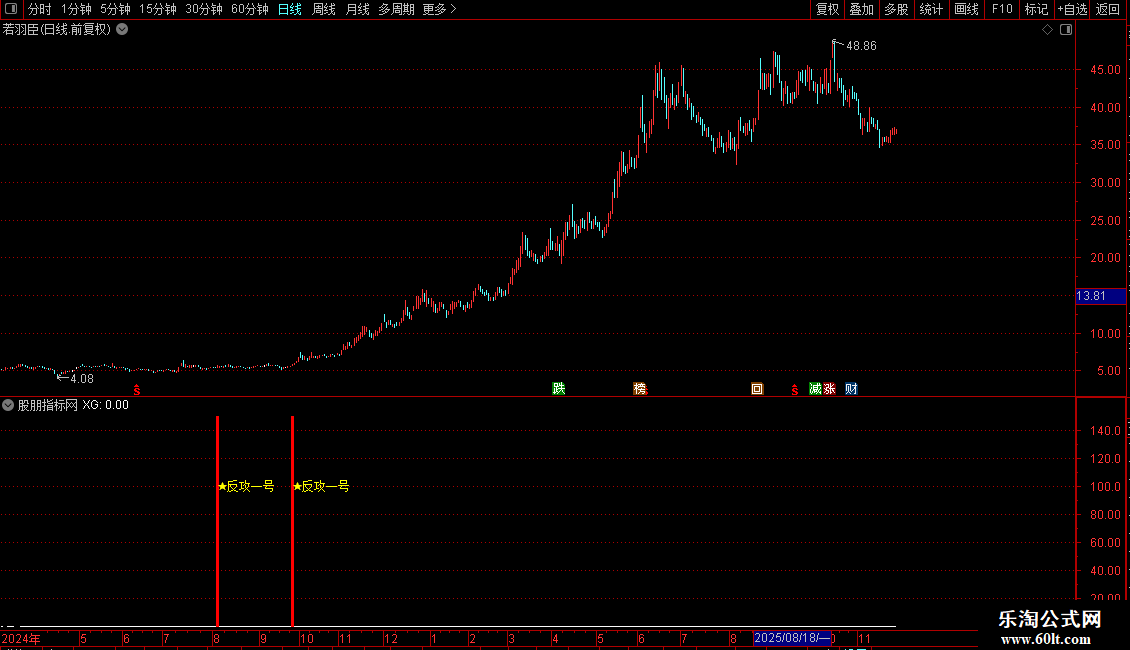
Task: Click month 12 on the time axis
Action: click(x=391, y=638)
